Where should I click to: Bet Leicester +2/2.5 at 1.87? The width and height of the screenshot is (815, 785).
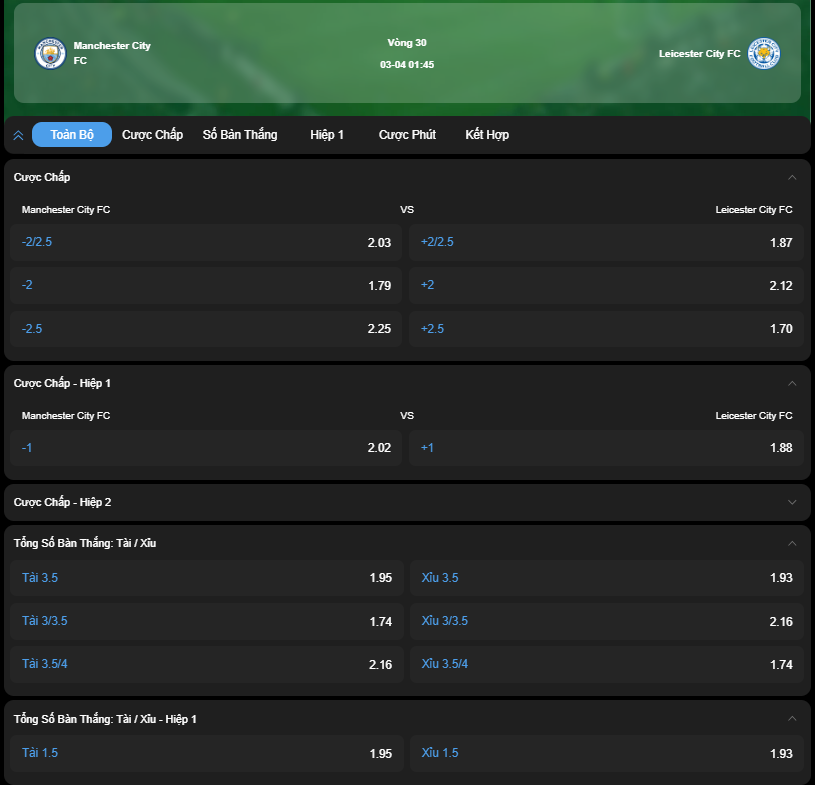(606, 242)
